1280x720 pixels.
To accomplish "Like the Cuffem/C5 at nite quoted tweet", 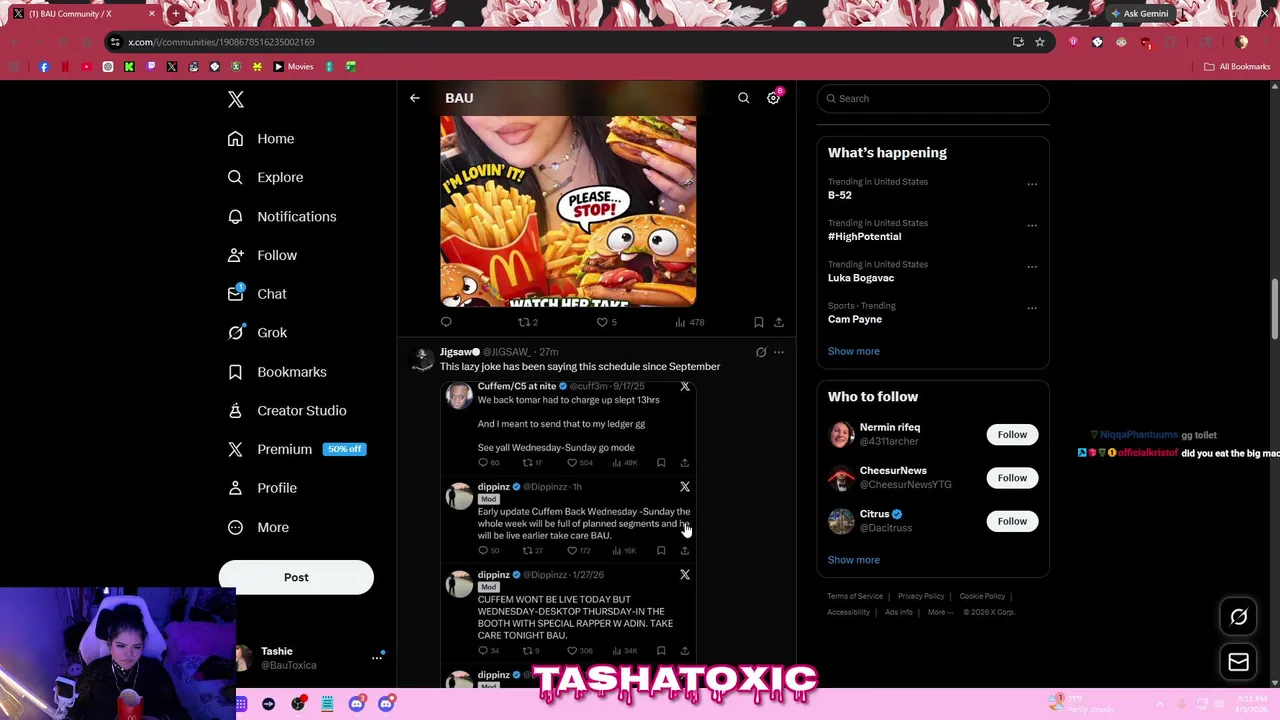I will (x=580, y=463).
